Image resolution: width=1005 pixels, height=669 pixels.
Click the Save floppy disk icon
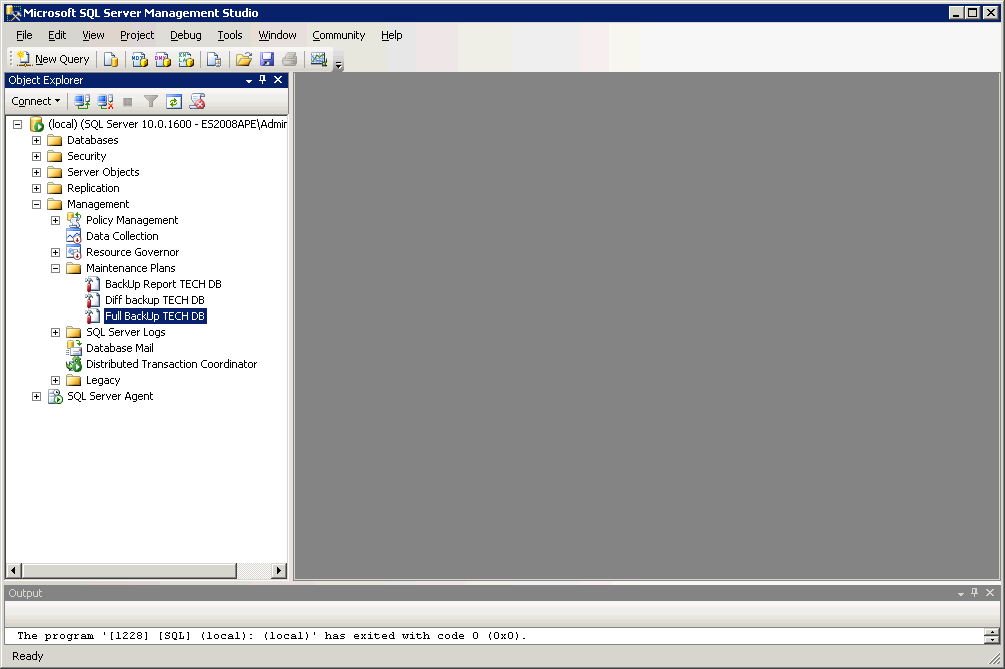pos(267,59)
